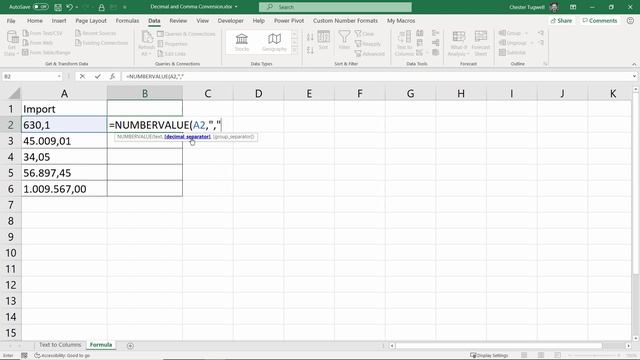Click Ribbon Display Options icon
640x360 pixels.
573,7
